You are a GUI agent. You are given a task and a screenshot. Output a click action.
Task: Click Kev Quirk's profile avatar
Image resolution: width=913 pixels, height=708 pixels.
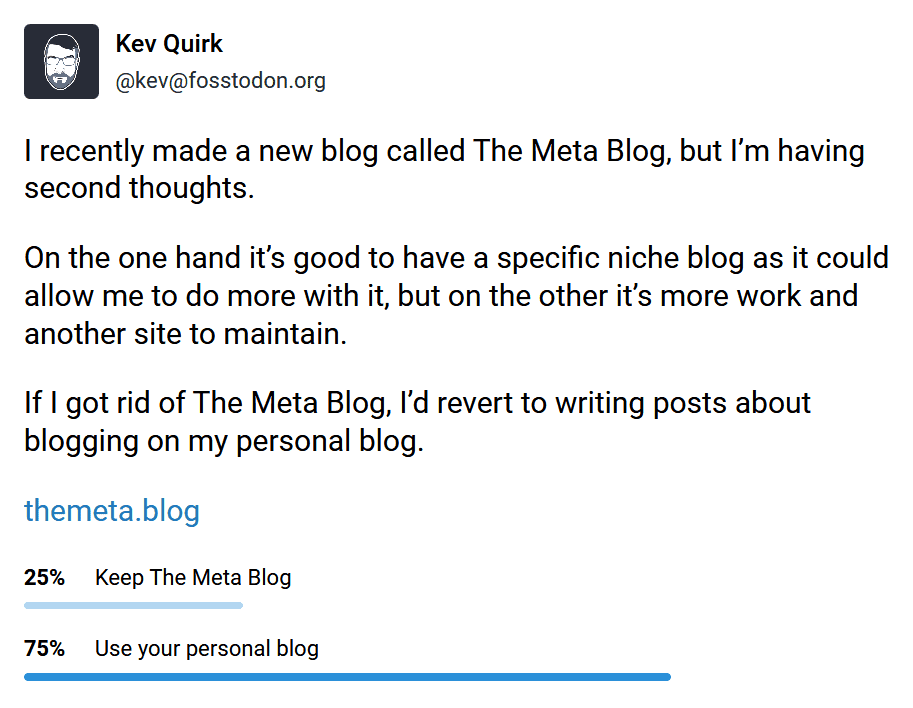pyautogui.click(x=60, y=60)
